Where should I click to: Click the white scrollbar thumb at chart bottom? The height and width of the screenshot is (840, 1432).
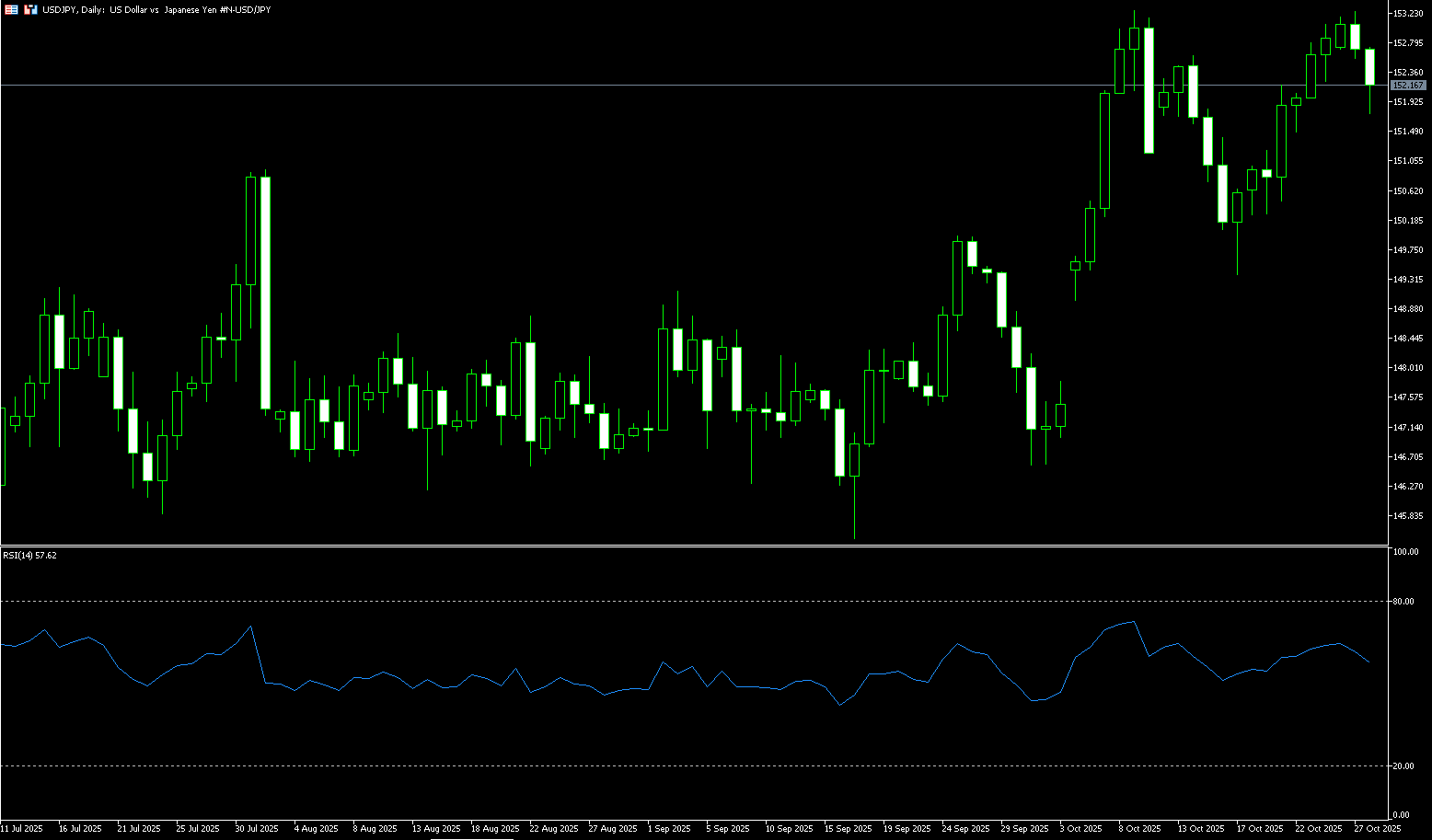(x=472, y=838)
